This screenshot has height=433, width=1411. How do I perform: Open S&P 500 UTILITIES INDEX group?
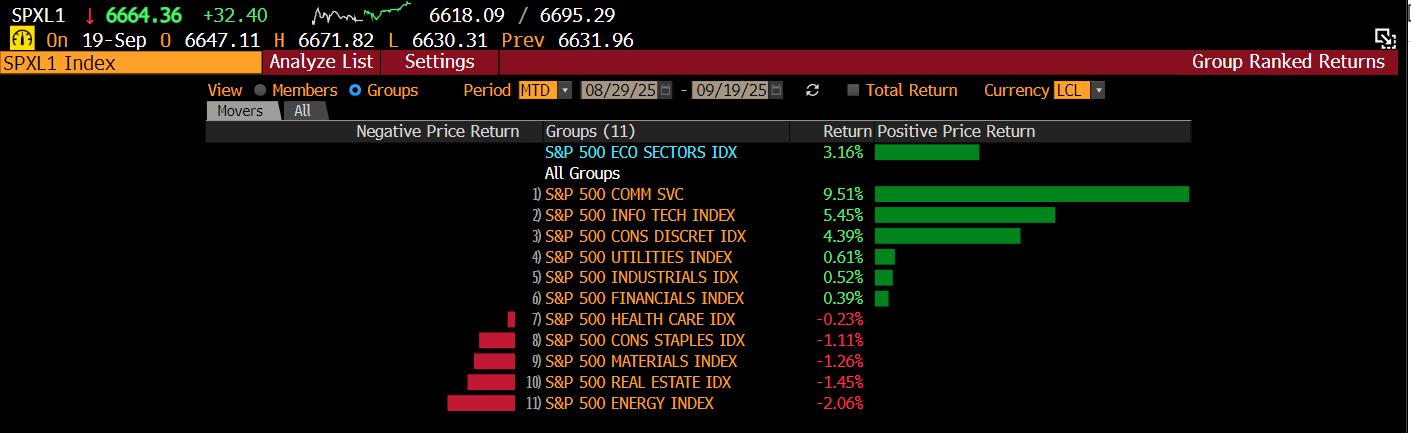pyautogui.click(x=639, y=257)
